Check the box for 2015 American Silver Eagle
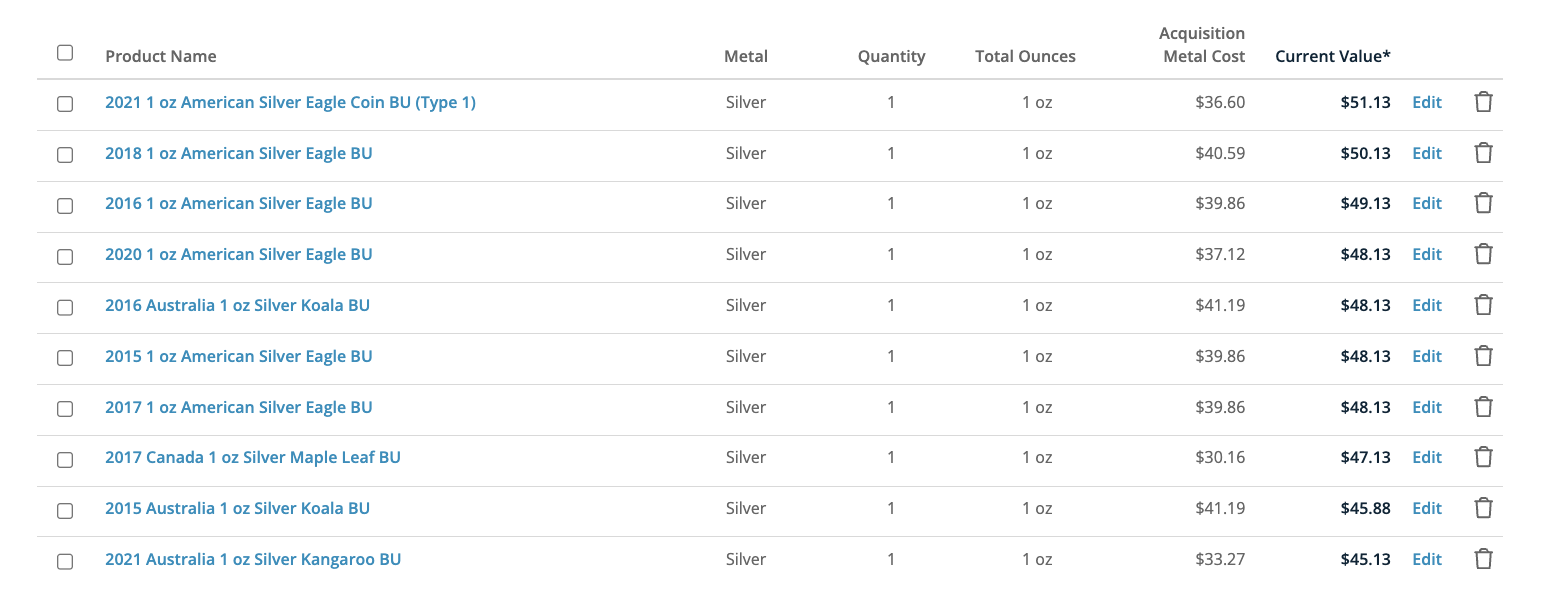The height and width of the screenshot is (596, 1544). pyautogui.click(x=65, y=357)
